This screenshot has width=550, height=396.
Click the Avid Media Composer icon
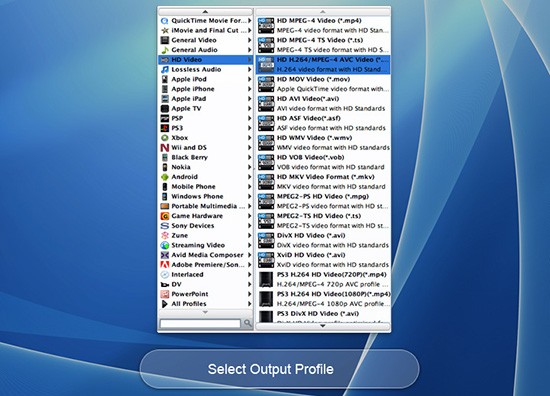(165, 255)
